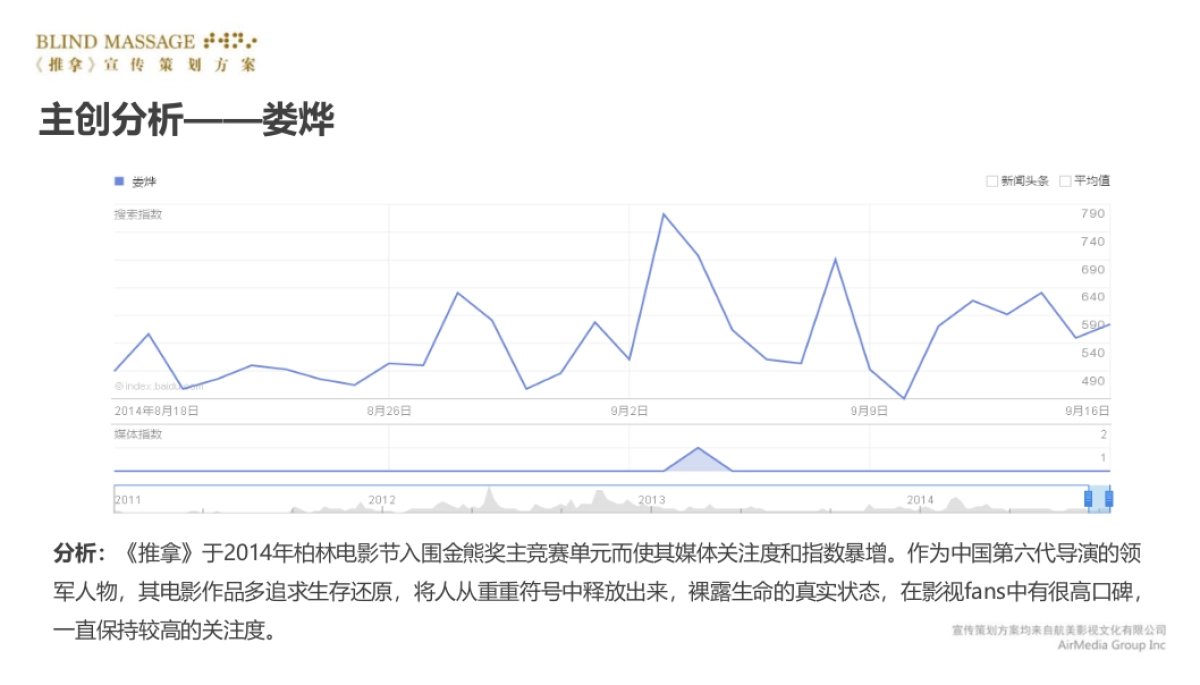Expand the 媒体指数 panel
1200x685 pixels.
pos(137,435)
